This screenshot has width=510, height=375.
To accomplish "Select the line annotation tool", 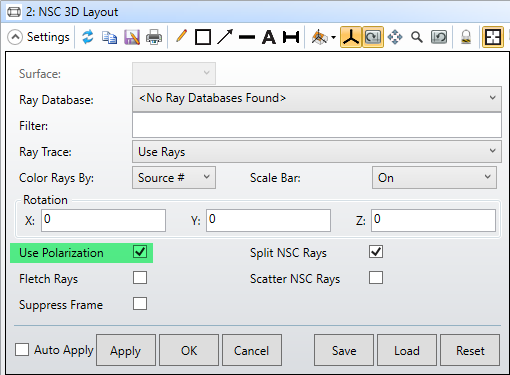I will point(247,37).
